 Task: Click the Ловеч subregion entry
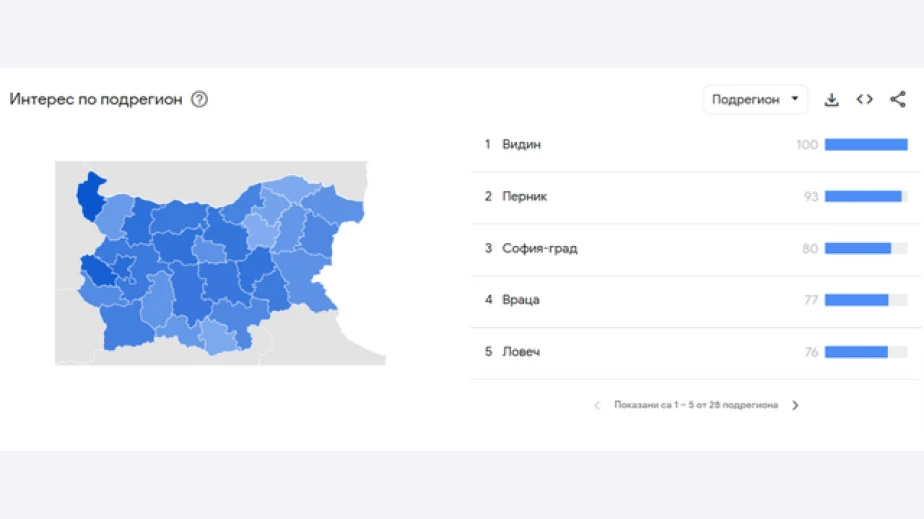(521, 352)
